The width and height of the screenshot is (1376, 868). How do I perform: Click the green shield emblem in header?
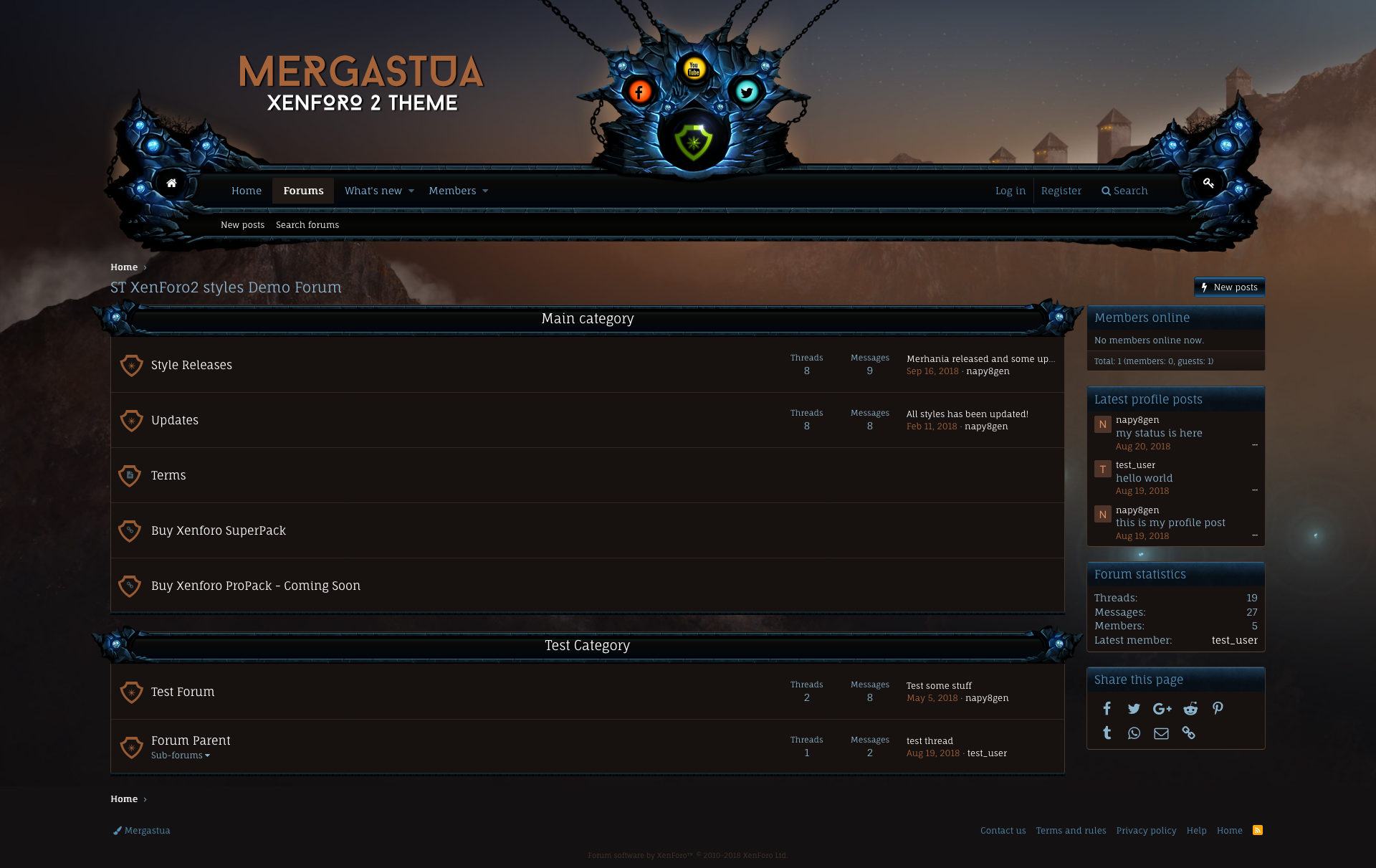tap(693, 141)
